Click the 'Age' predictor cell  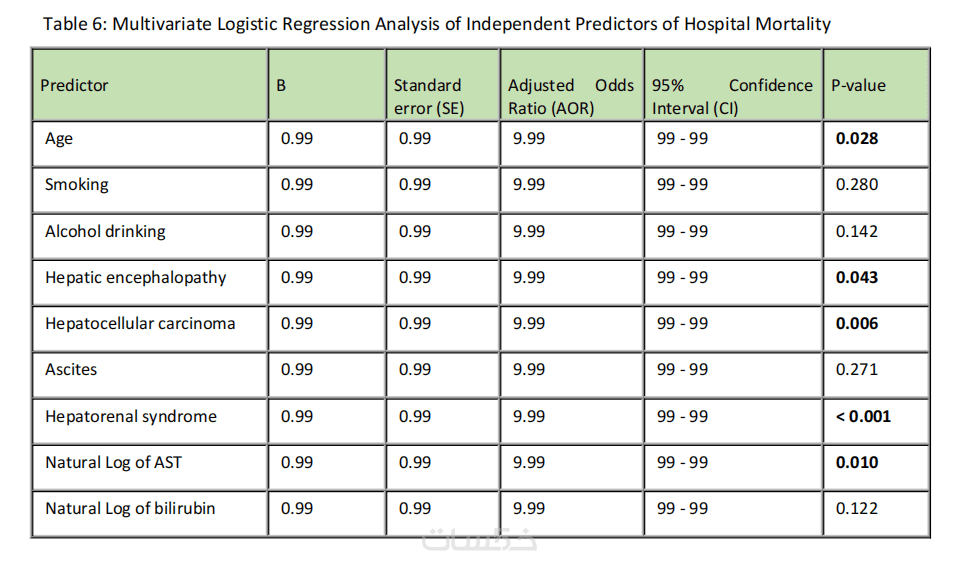pos(59,139)
